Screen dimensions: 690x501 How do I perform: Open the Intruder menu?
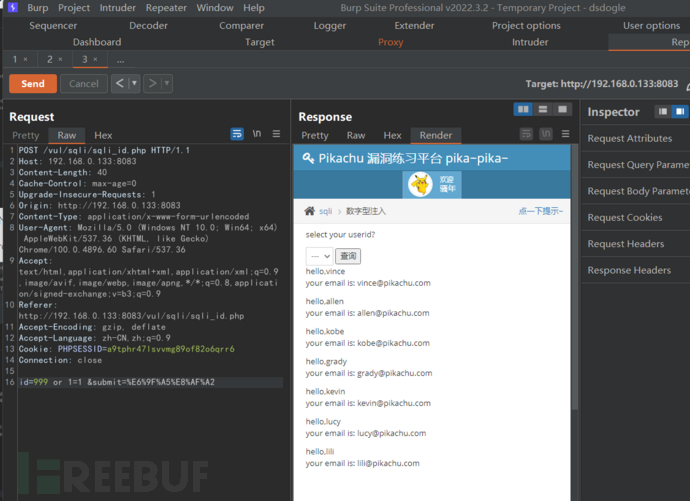[x=117, y=8]
